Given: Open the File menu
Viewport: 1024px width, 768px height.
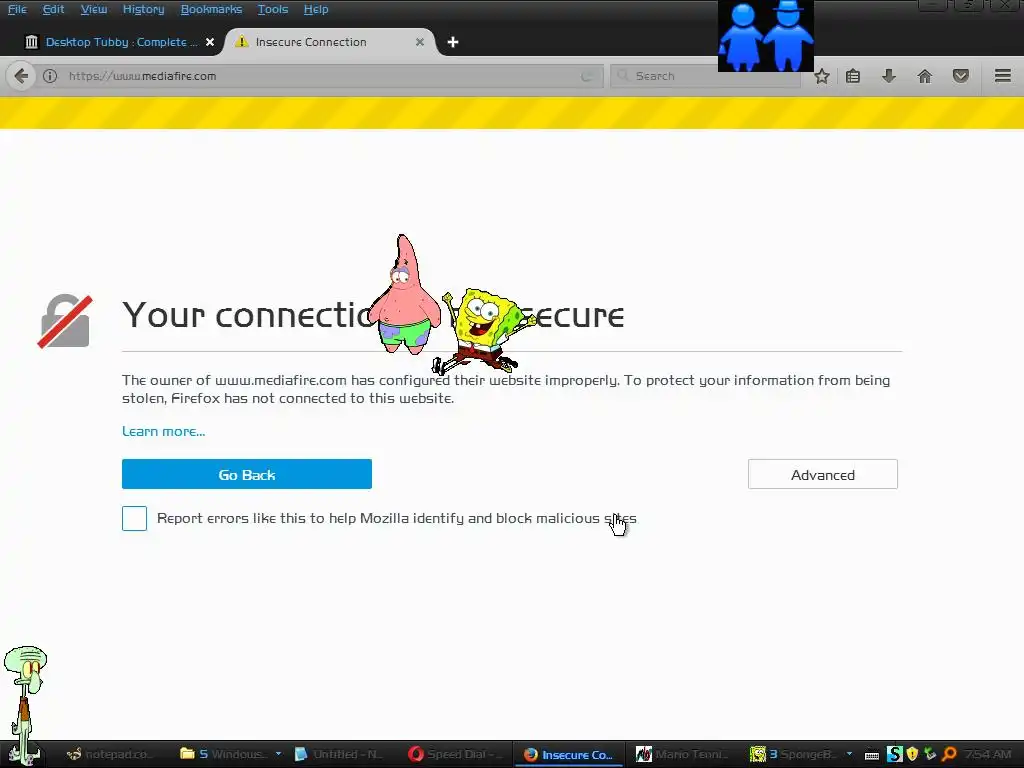Looking at the screenshot, I should 17,9.
